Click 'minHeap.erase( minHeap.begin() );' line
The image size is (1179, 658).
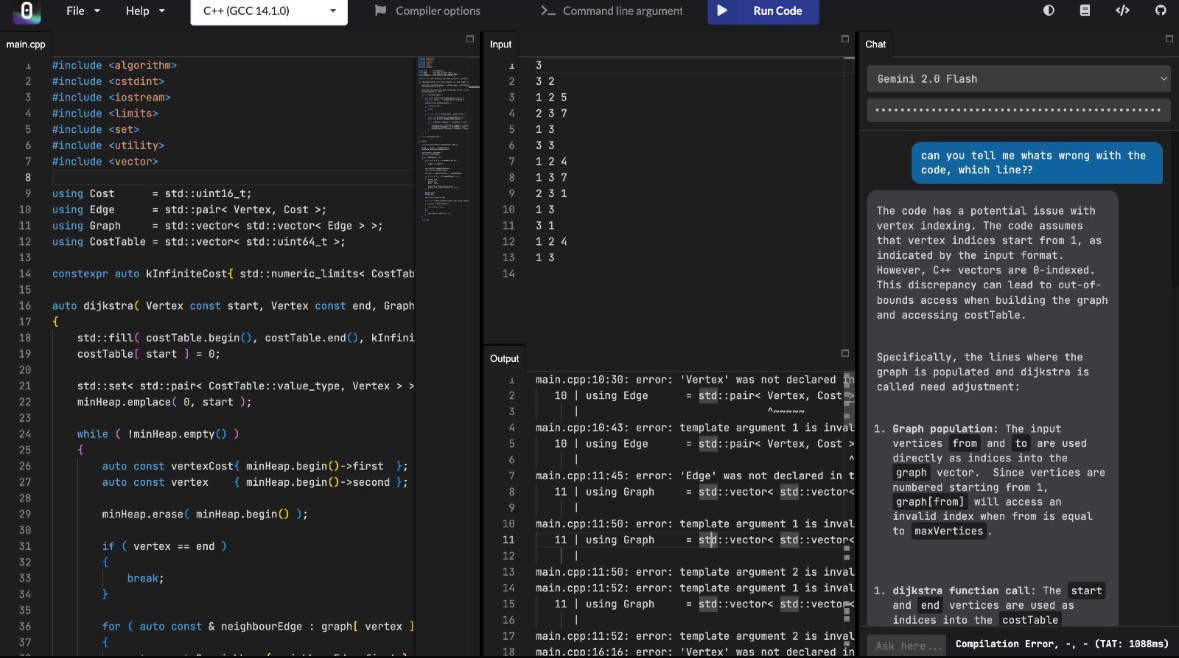coord(205,514)
